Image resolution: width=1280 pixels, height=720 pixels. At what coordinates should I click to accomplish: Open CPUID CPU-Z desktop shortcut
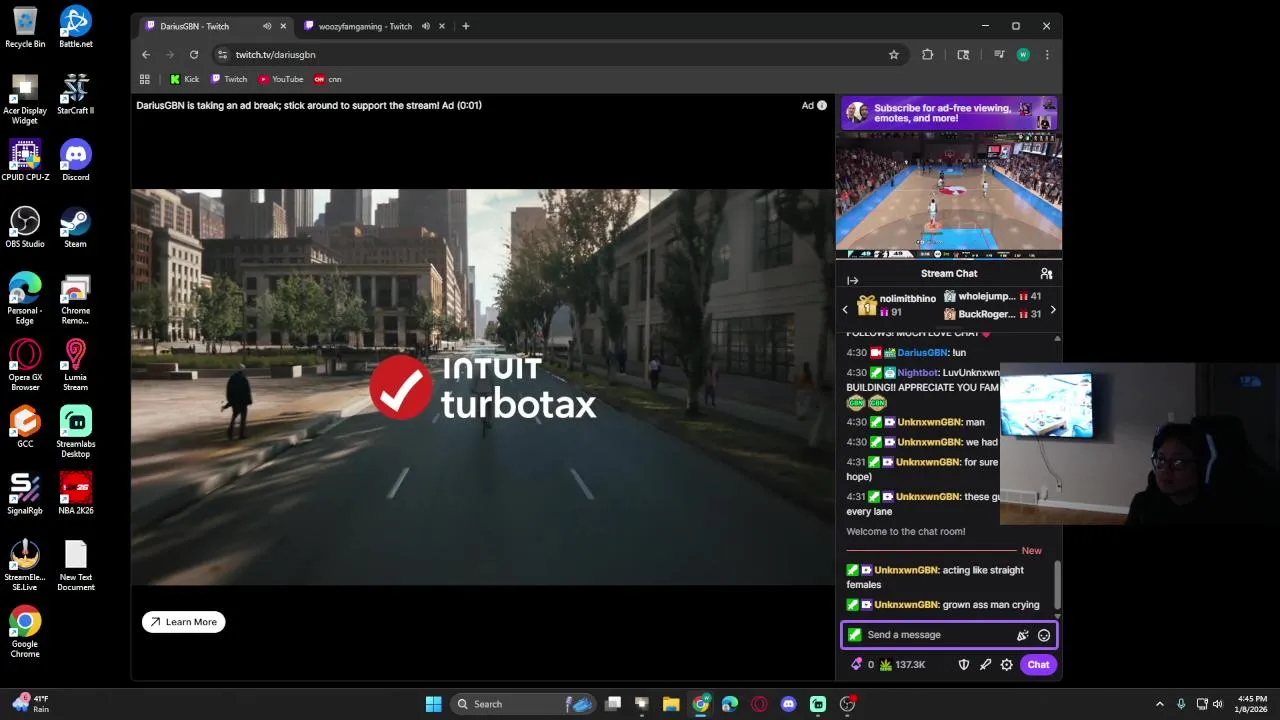[x=25, y=160]
